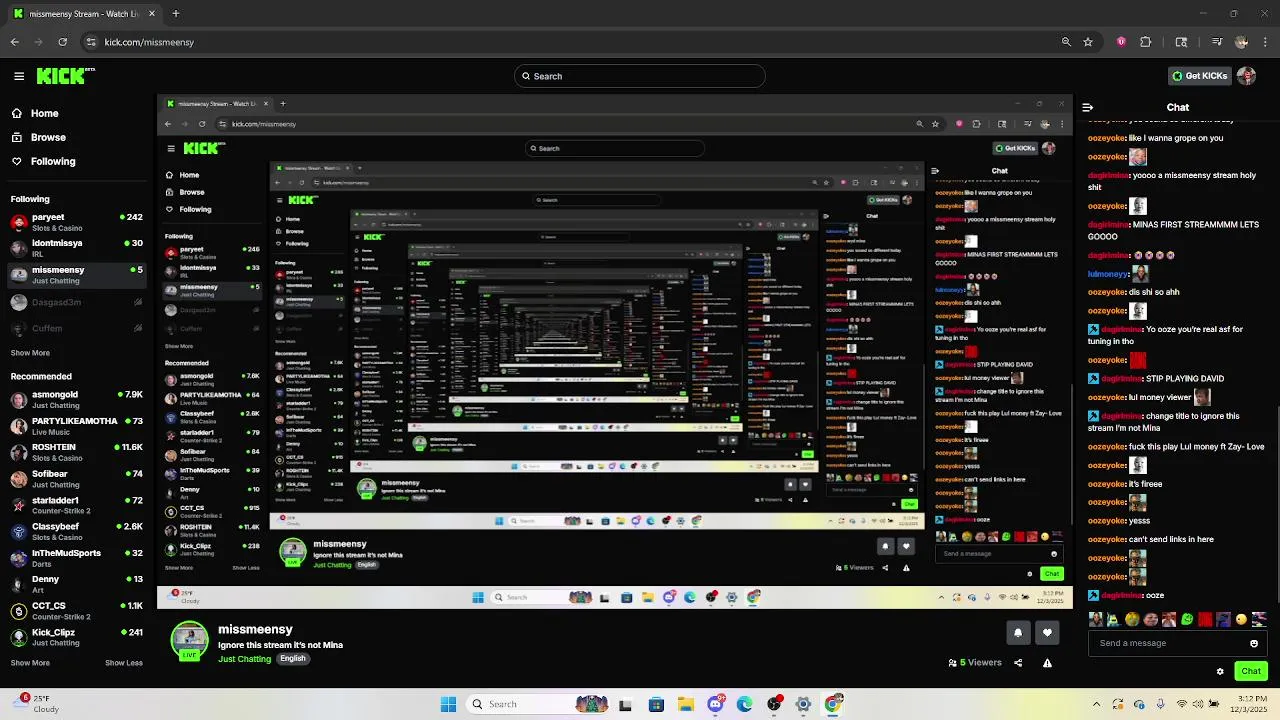Image resolution: width=1280 pixels, height=720 pixels.
Task: Open InTheMudSports recommended channel
Action: pyautogui.click(x=76, y=558)
